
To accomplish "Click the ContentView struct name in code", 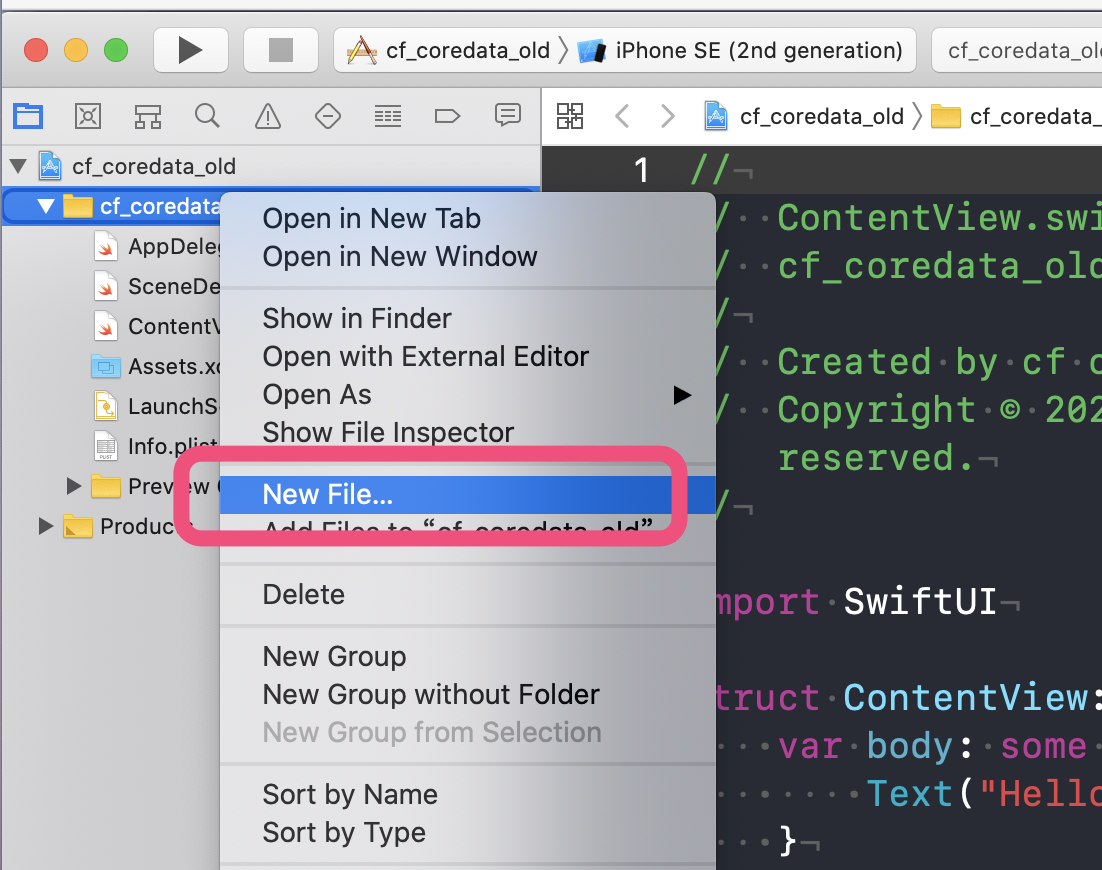I will point(966,698).
